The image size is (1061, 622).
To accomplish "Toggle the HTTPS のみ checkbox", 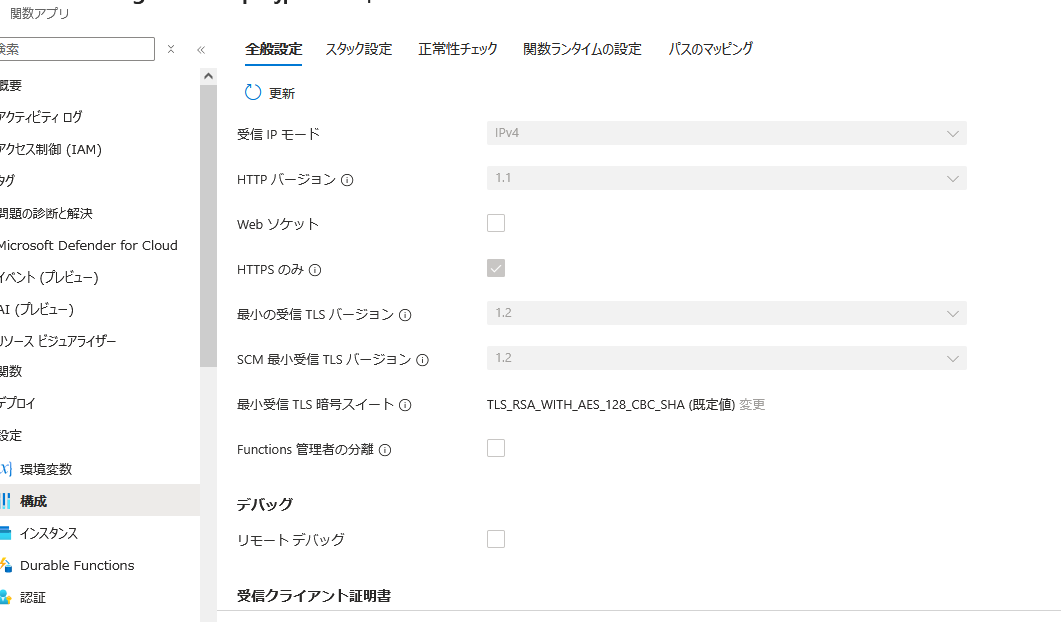I will [496, 268].
